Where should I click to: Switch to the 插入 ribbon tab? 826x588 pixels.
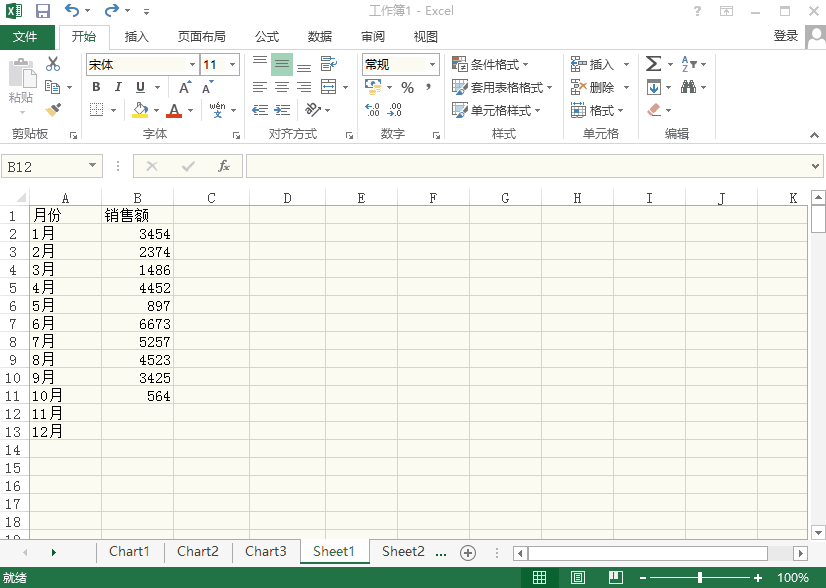pyautogui.click(x=136, y=36)
